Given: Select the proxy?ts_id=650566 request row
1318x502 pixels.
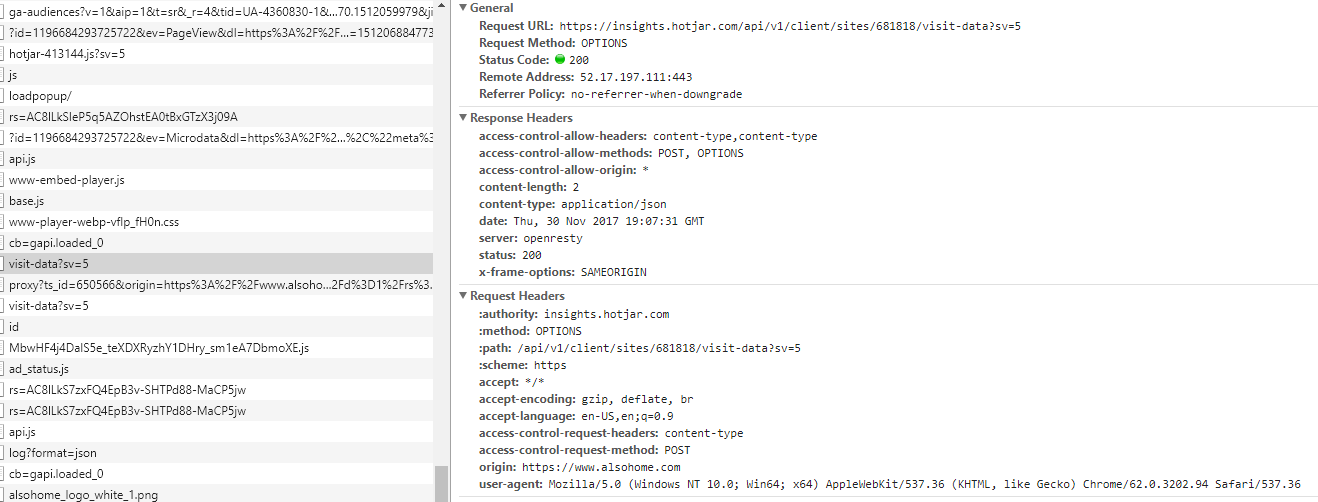Looking at the screenshot, I should click(x=216, y=285).
